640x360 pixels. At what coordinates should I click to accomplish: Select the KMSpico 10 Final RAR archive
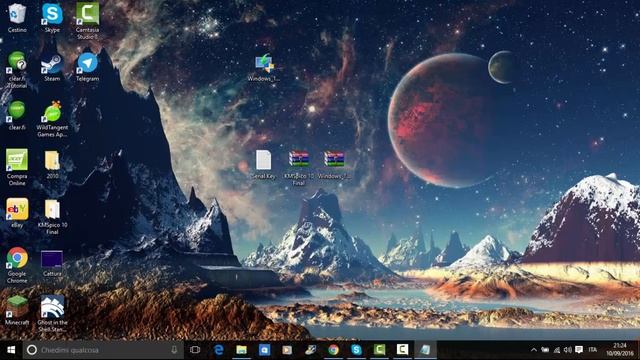coord(299,168)
